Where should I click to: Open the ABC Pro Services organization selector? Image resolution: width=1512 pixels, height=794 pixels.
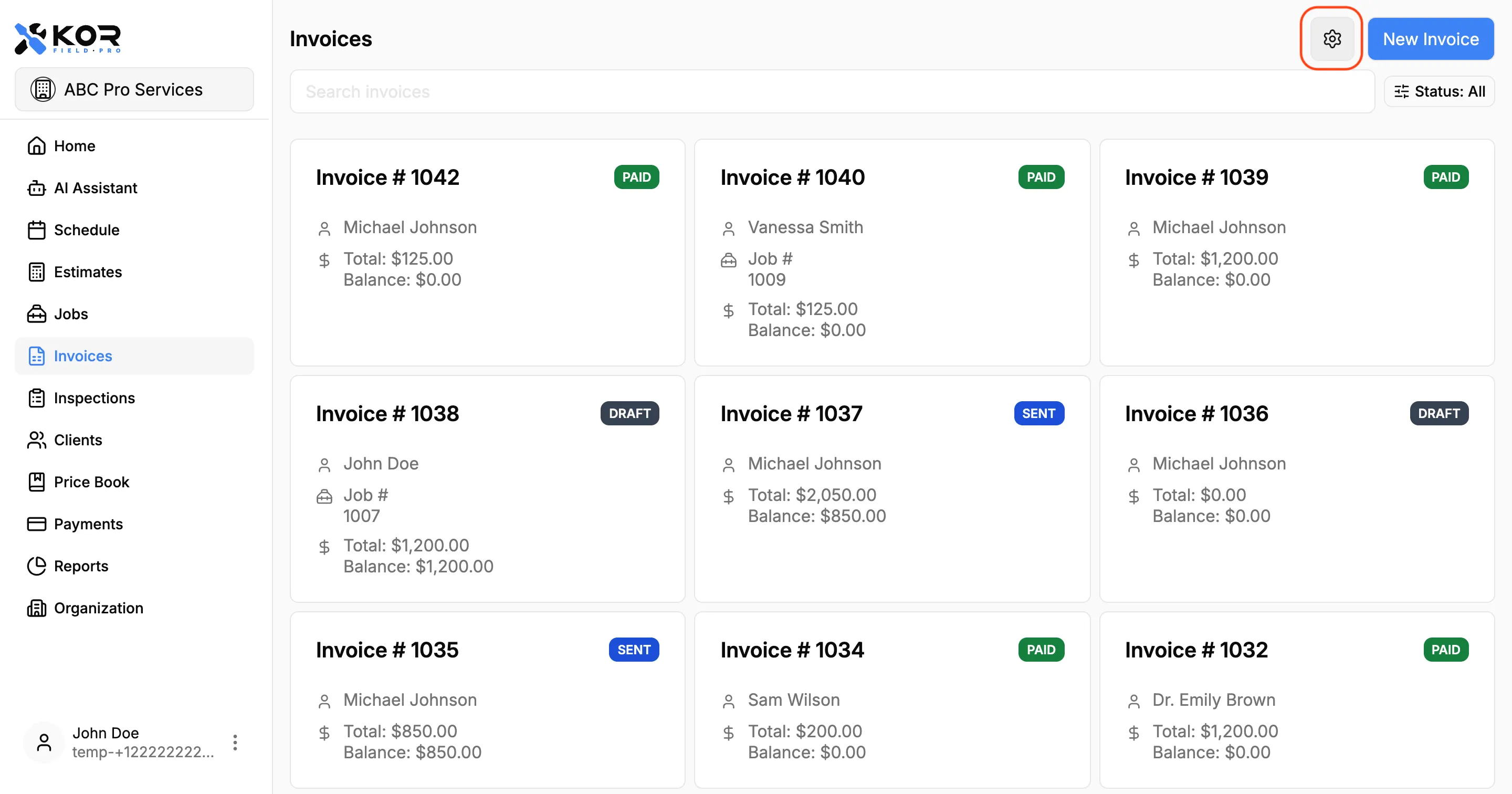pos(134,89)
